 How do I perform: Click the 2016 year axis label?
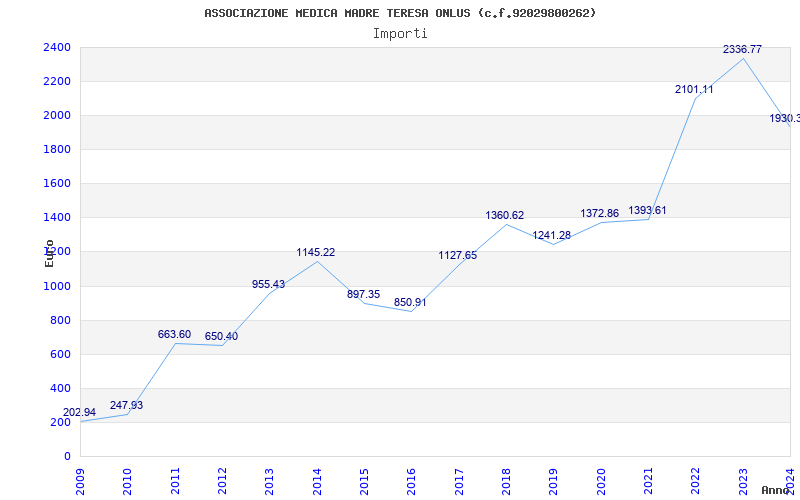click(412, 481)
